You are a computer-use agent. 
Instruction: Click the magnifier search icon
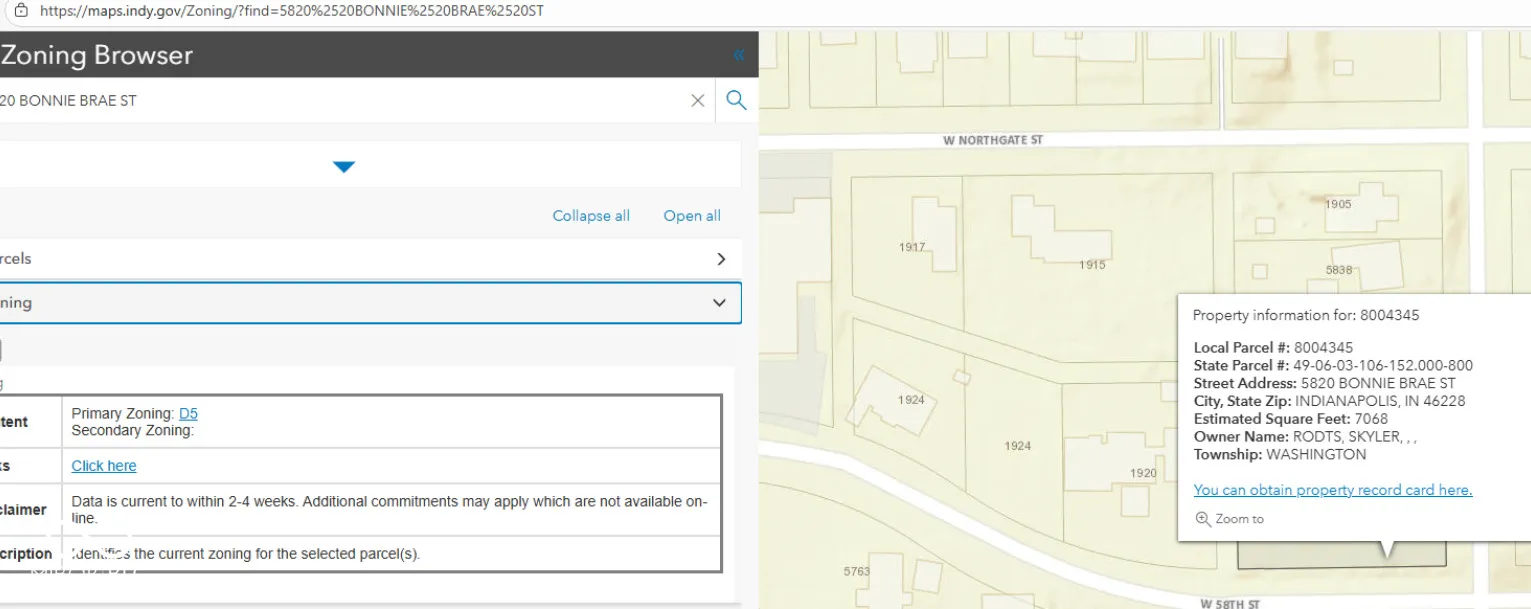click(x=737, y=100)
